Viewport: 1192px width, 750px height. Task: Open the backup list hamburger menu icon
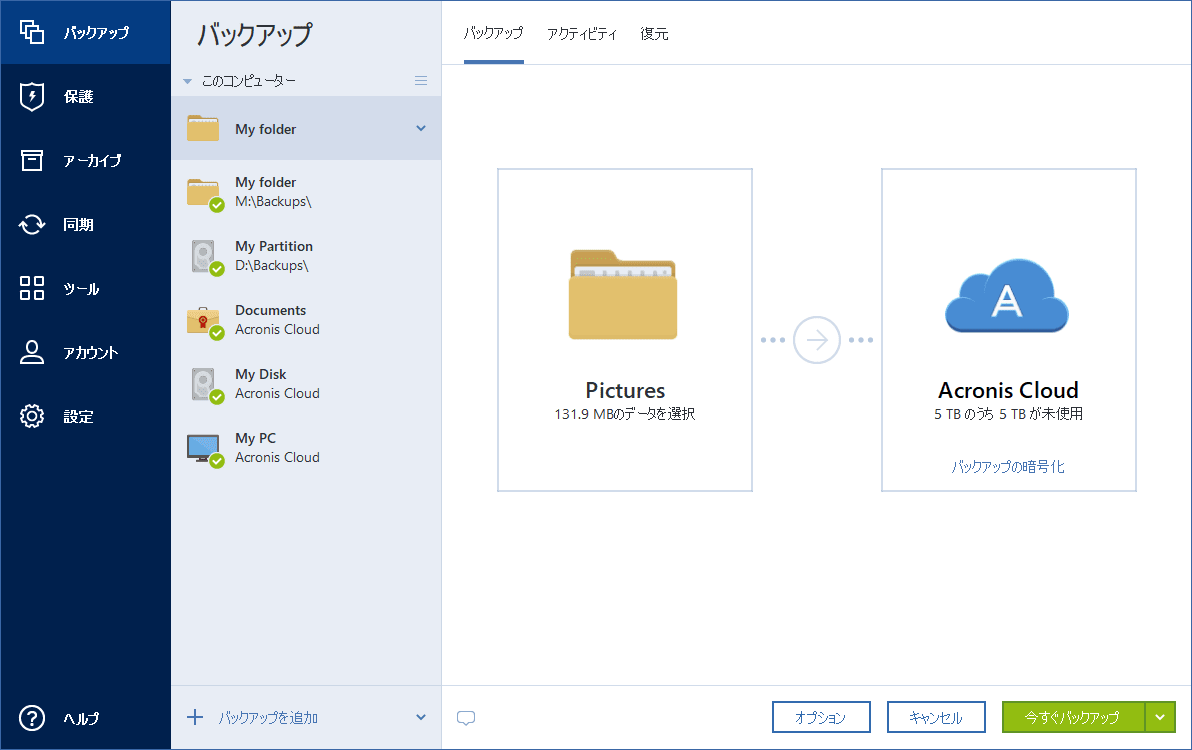[421, 81]
